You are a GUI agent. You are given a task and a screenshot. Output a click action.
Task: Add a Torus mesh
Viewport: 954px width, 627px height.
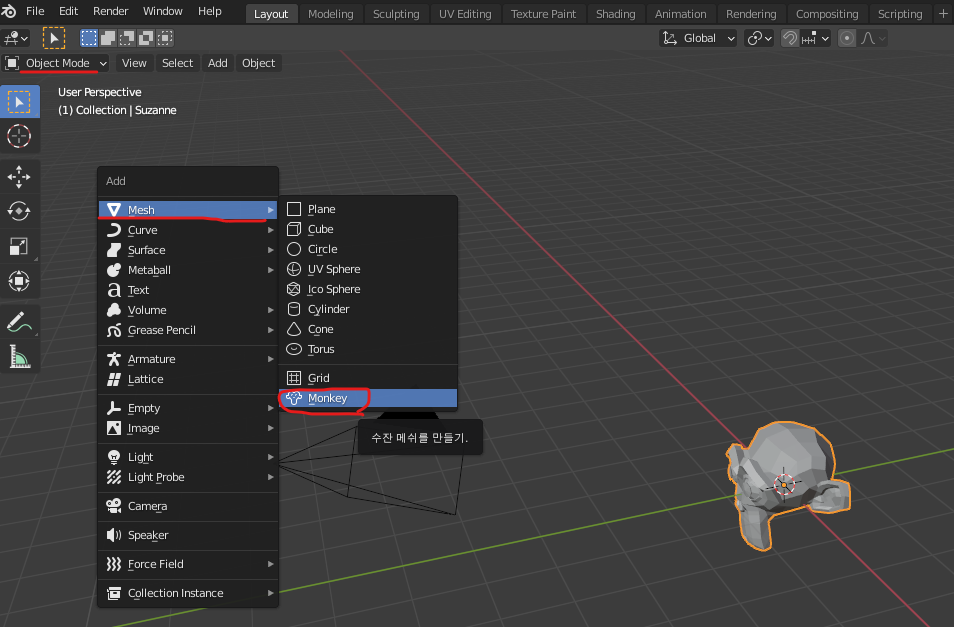click(368, 349)
